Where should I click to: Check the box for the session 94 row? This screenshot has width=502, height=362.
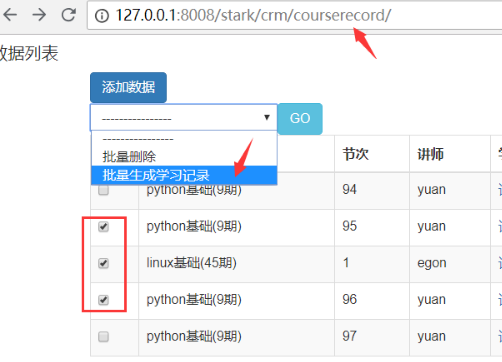(103, 190)
